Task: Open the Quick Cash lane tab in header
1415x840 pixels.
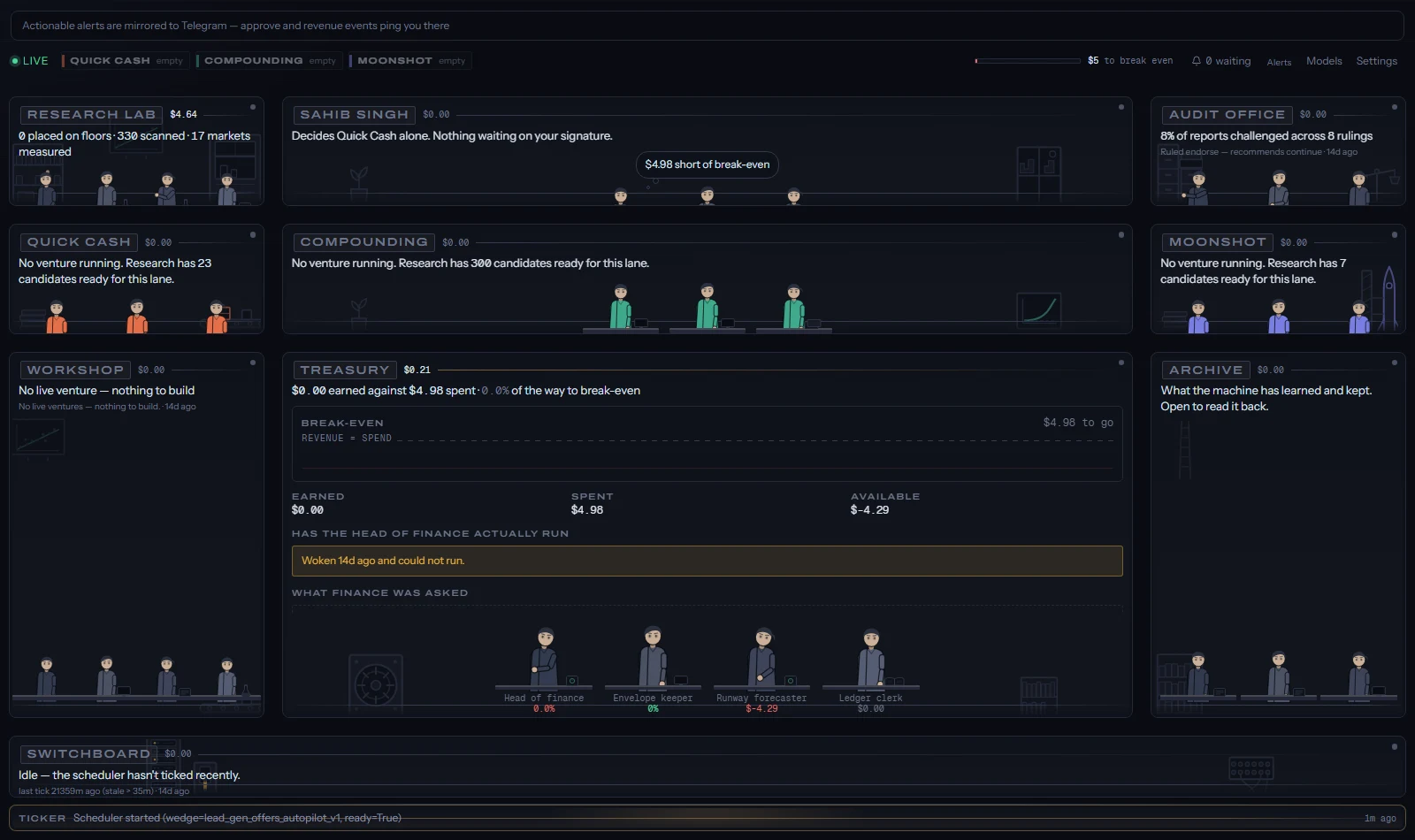Action: [x=125, y=61]
